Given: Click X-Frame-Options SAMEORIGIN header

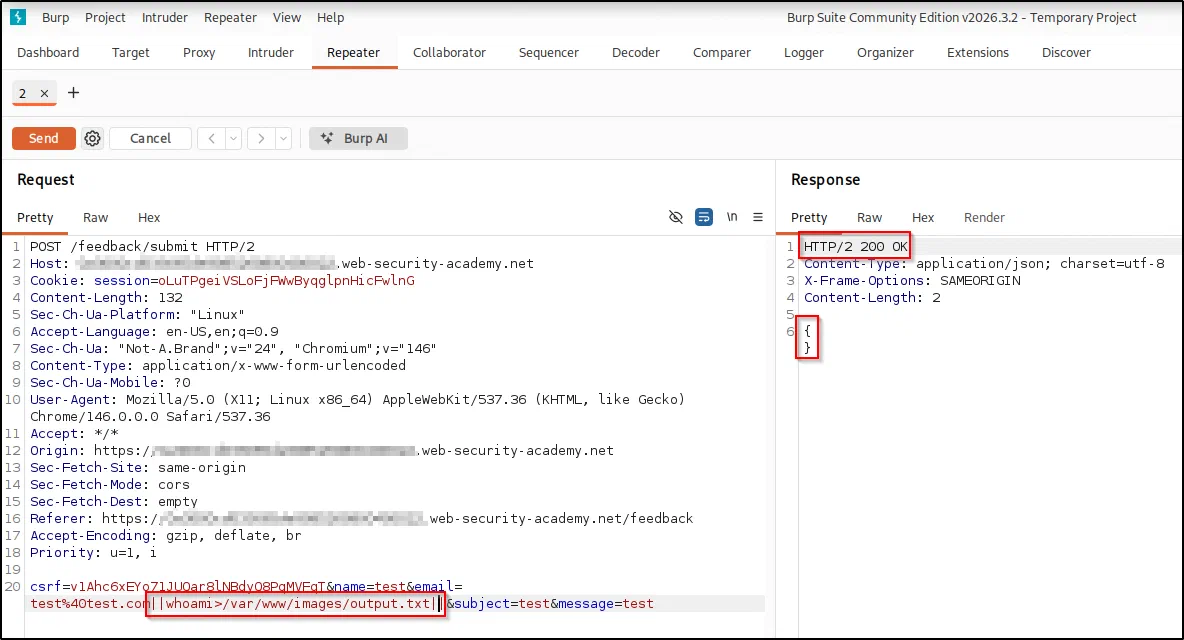Looking at the screenshot, I should tap(912, 281).
